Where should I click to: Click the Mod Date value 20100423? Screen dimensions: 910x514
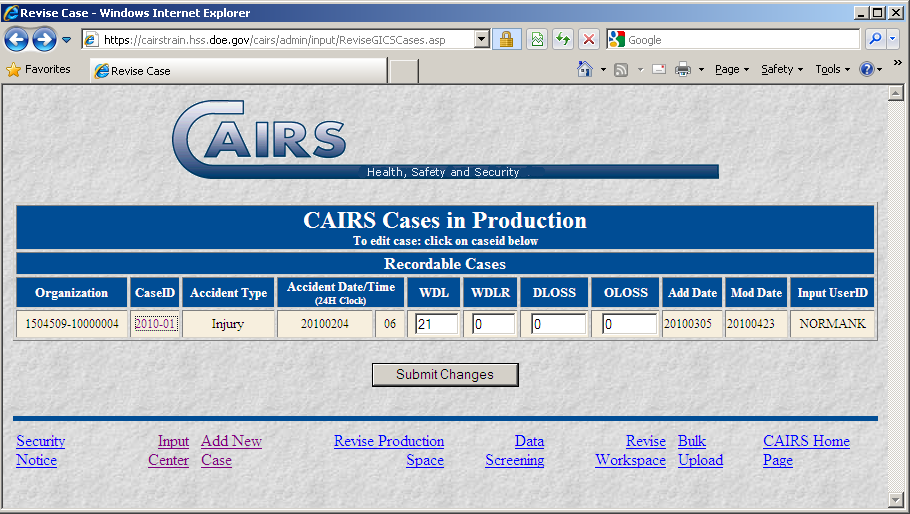point(756,324)
